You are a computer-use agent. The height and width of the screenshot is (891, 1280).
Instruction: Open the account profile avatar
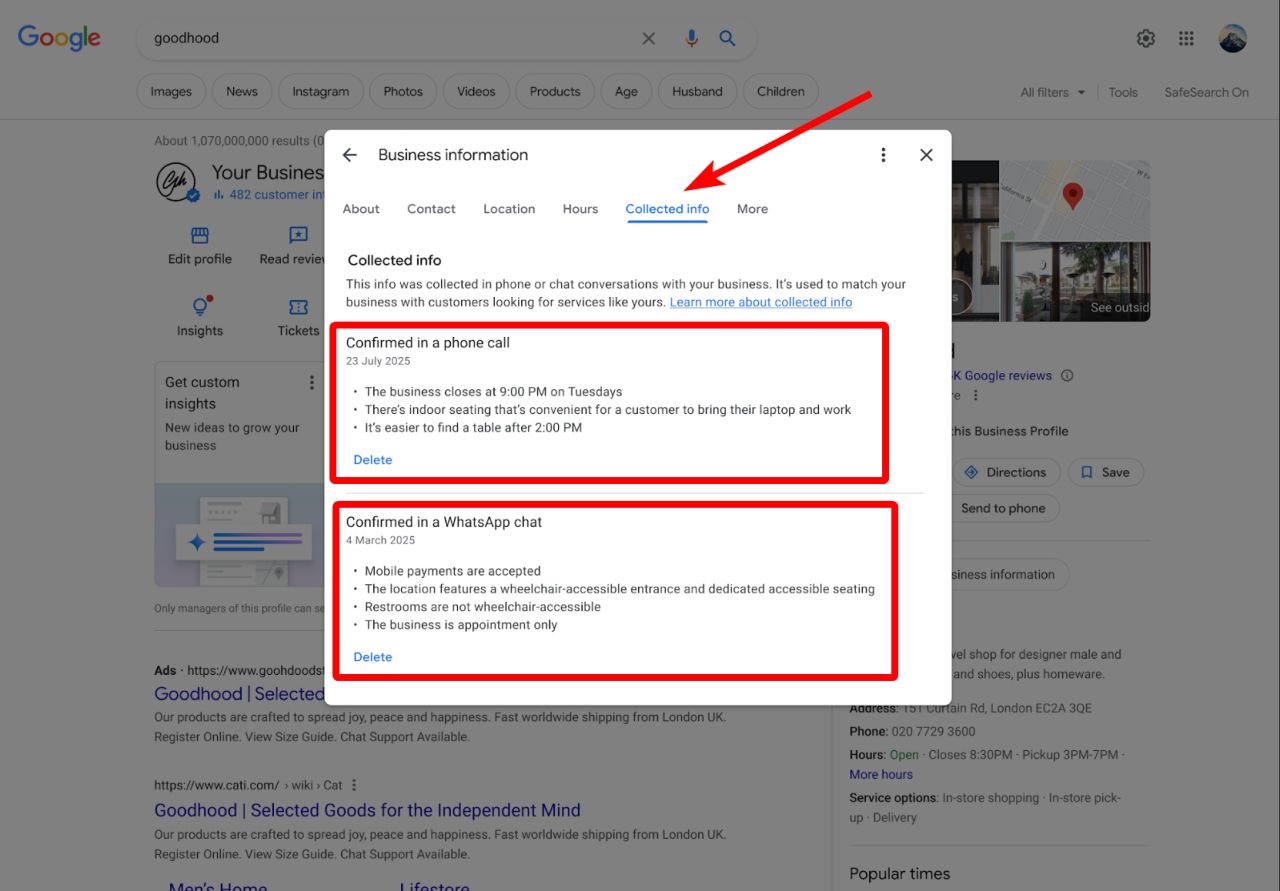pos(1232,38)
